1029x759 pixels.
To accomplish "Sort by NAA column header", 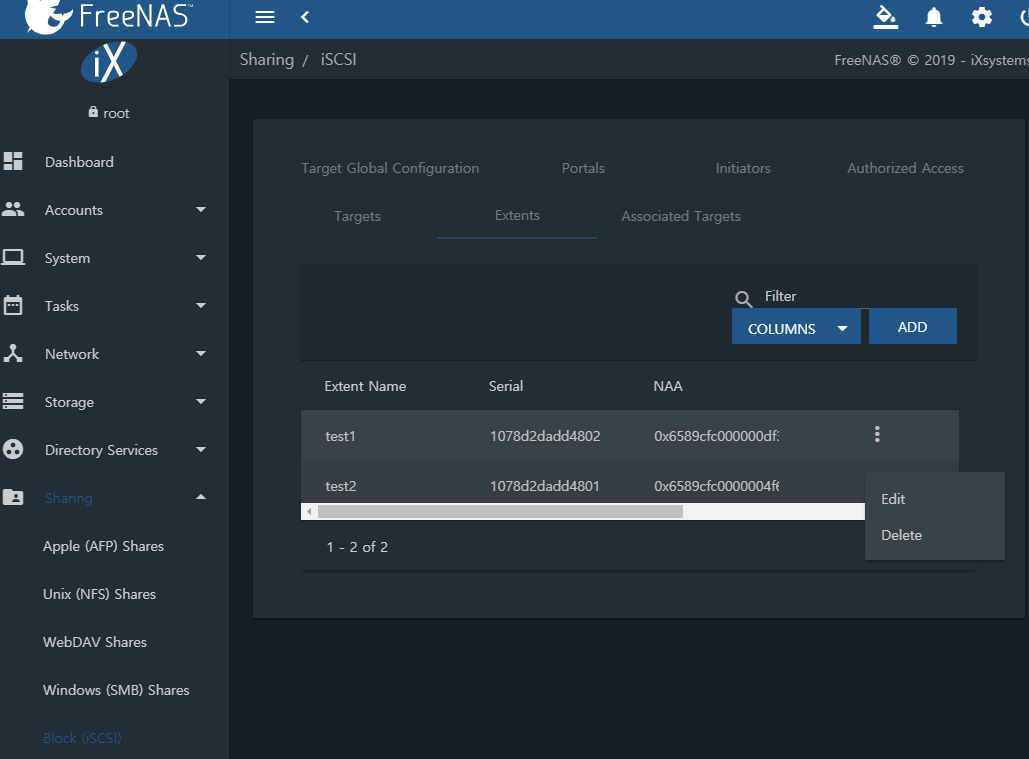I will point(667,386).
